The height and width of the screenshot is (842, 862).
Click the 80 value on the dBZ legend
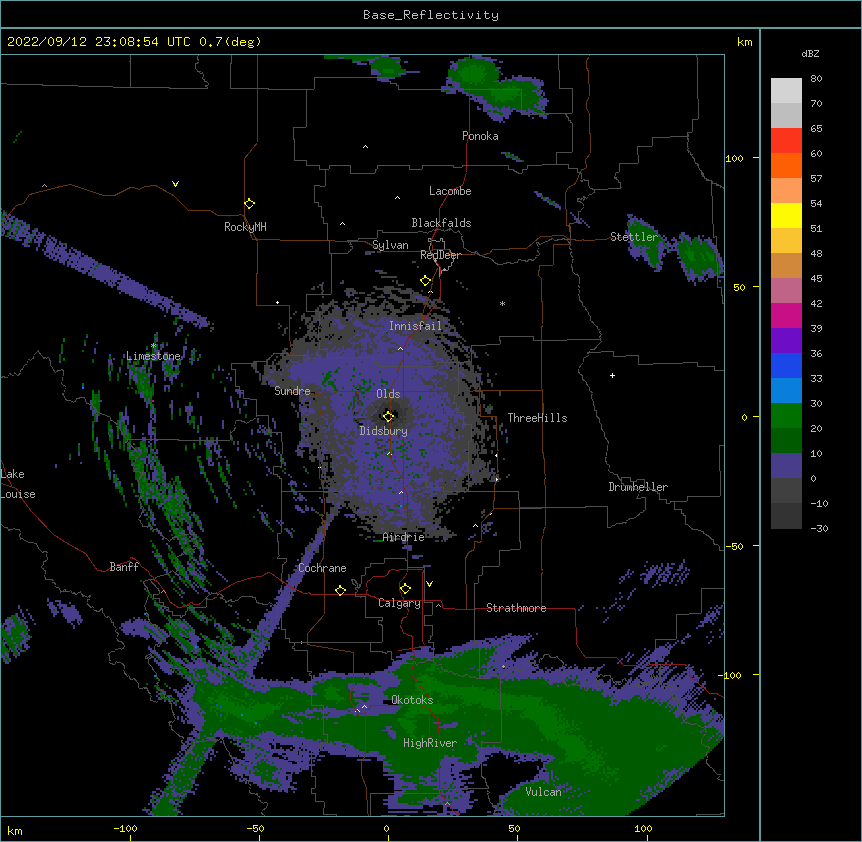point(816,79)
